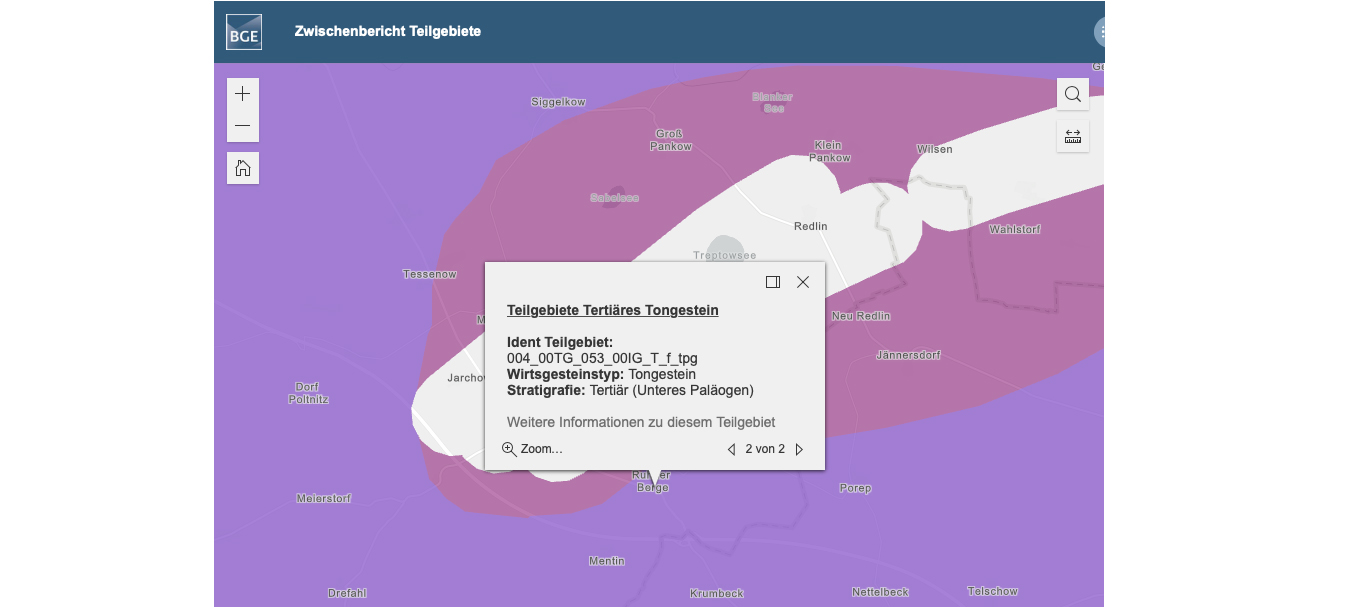Click the BGE logo
Viewport: 1347px width, 607px height.
(x=244, y=32)
